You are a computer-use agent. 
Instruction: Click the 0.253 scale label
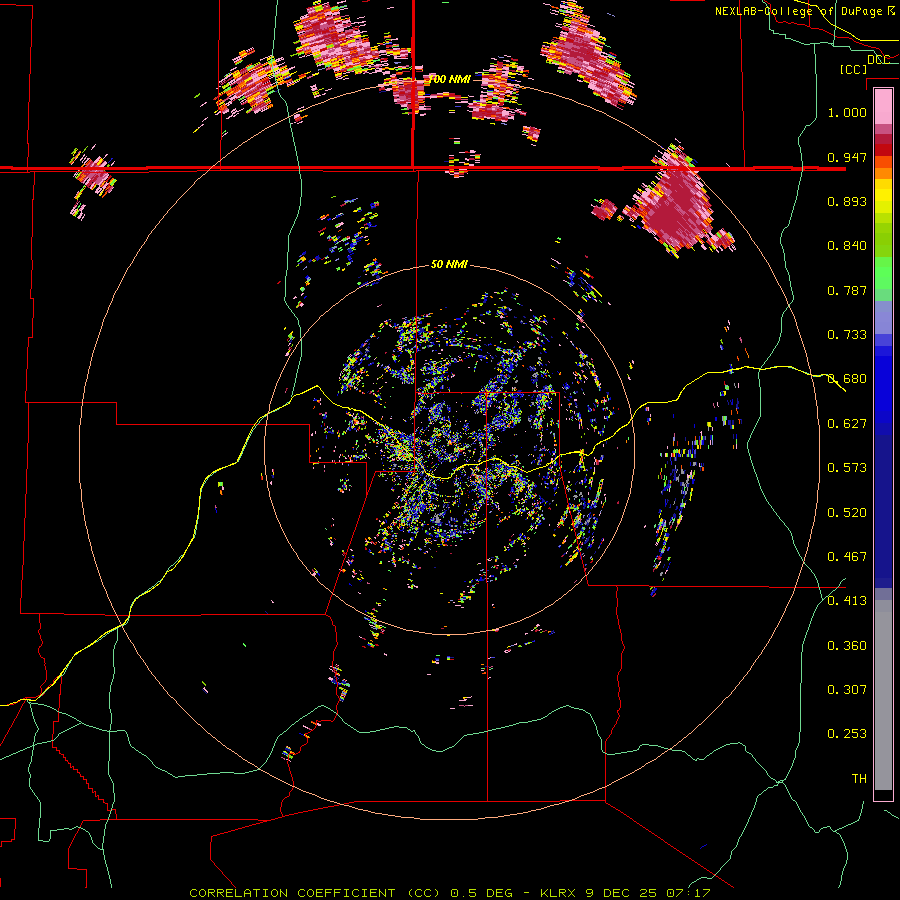click(847, 734)
